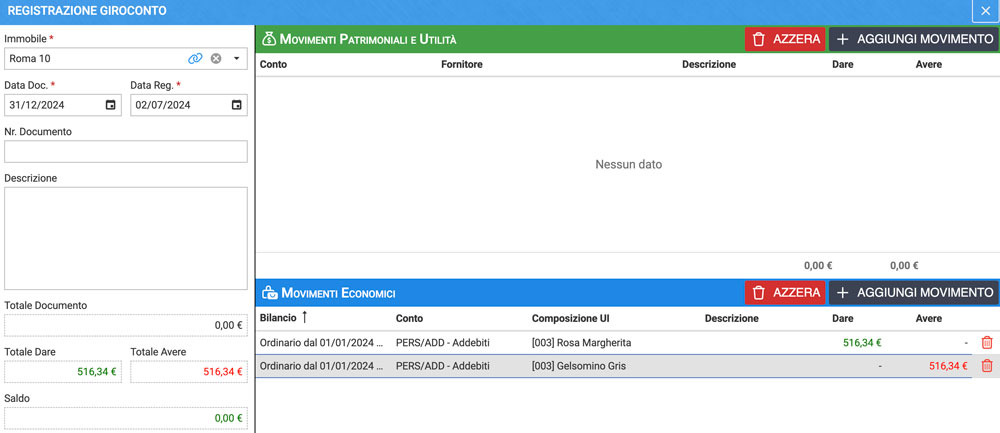
Task: Add movement in Movimenti Patrimoniali e Utilità
Action: [914, 39]
